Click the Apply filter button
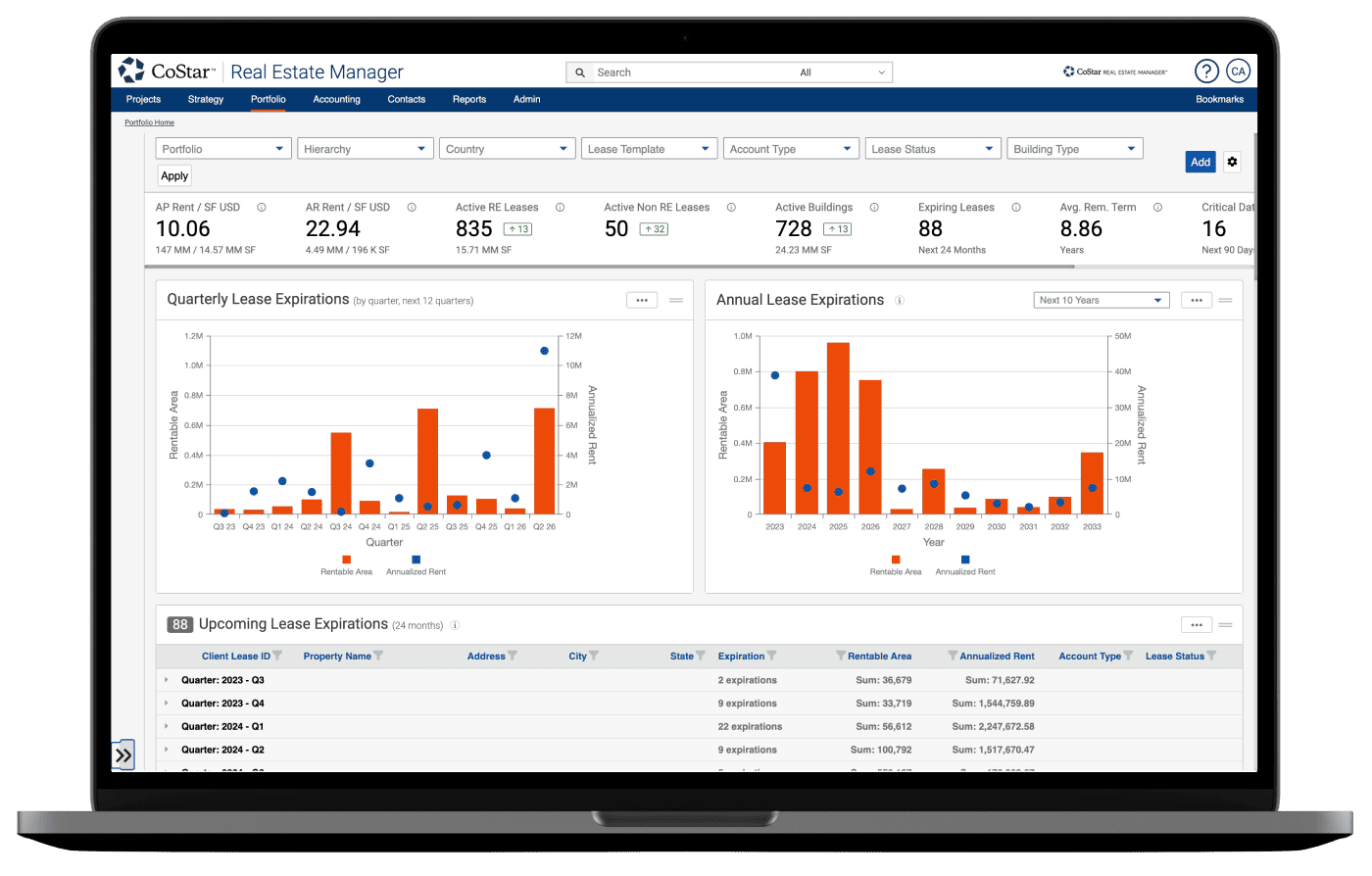The width and height of the screenshot is (1372, 876). (174, 176)
